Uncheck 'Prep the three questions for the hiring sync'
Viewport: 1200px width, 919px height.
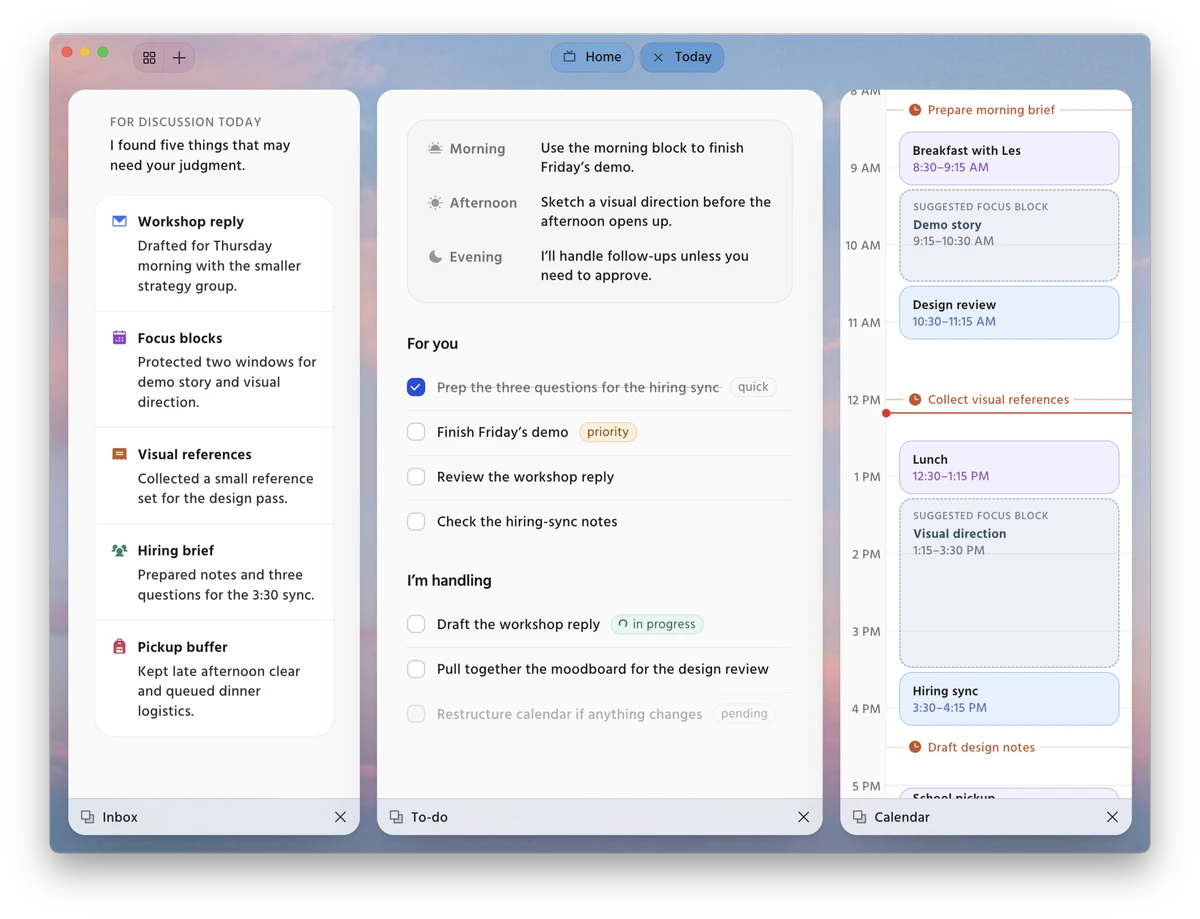click(x=416, y=387)
